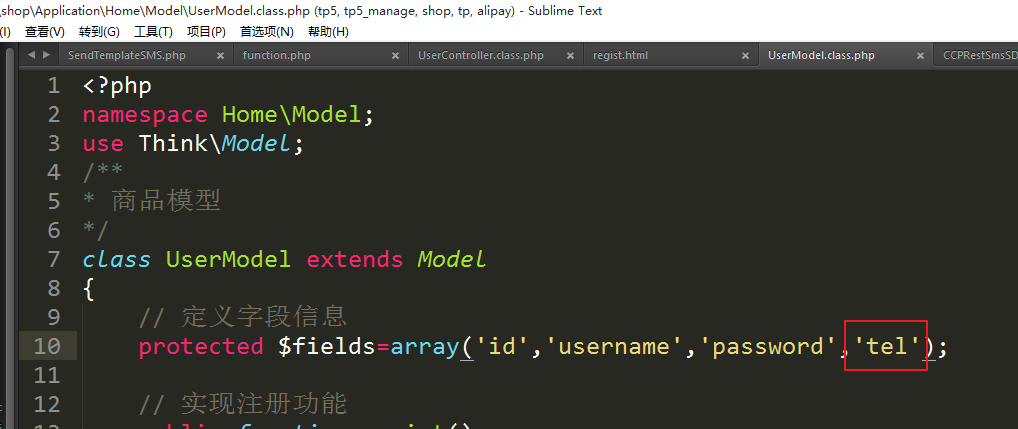Screen dimensions: 1018x429
Task: Select the regist.html tab
Action: [620, 56]
